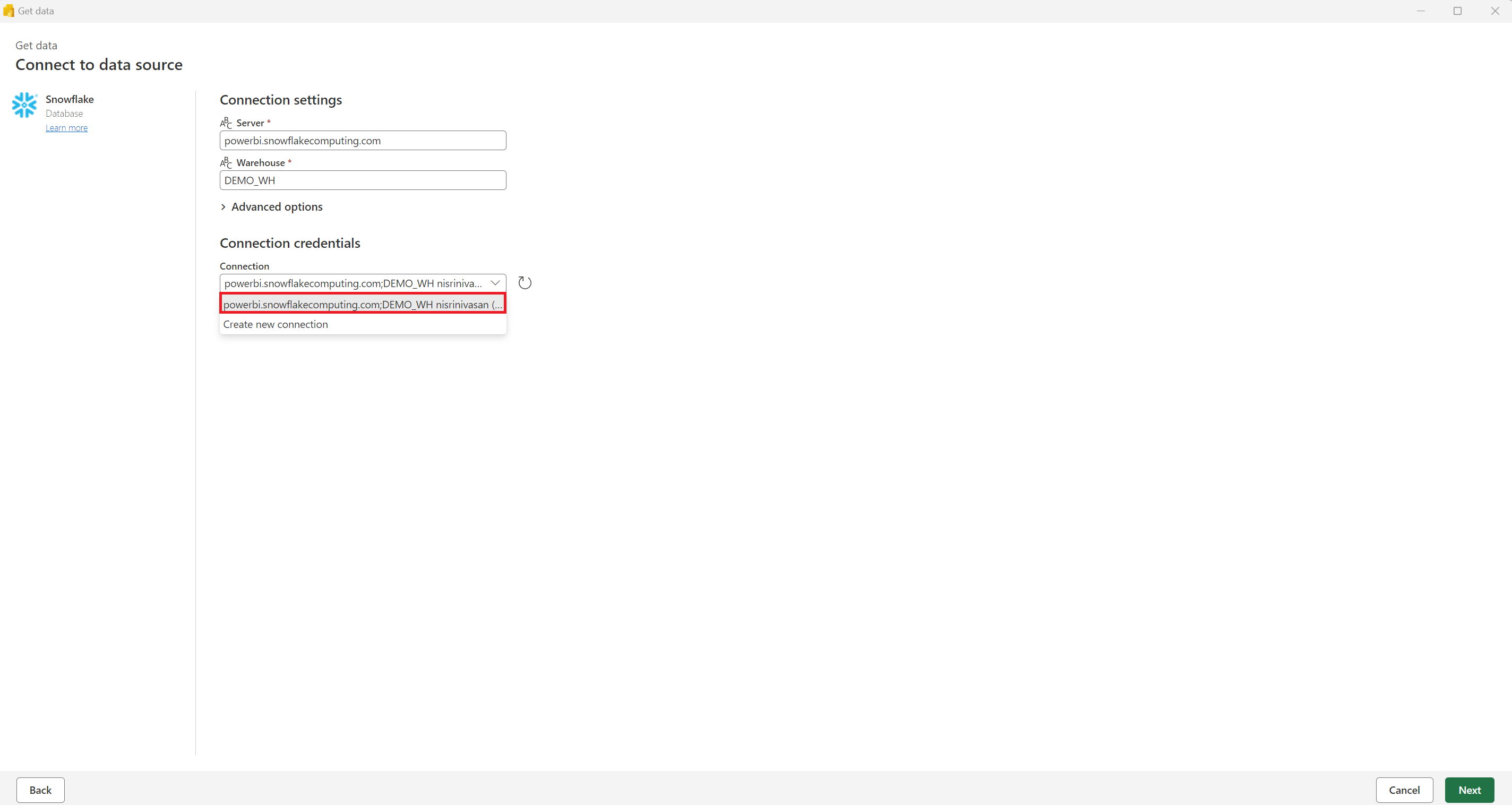Screen dimensions: 1512x805
Task: Click the Get data window title icon
Action: 8,11
